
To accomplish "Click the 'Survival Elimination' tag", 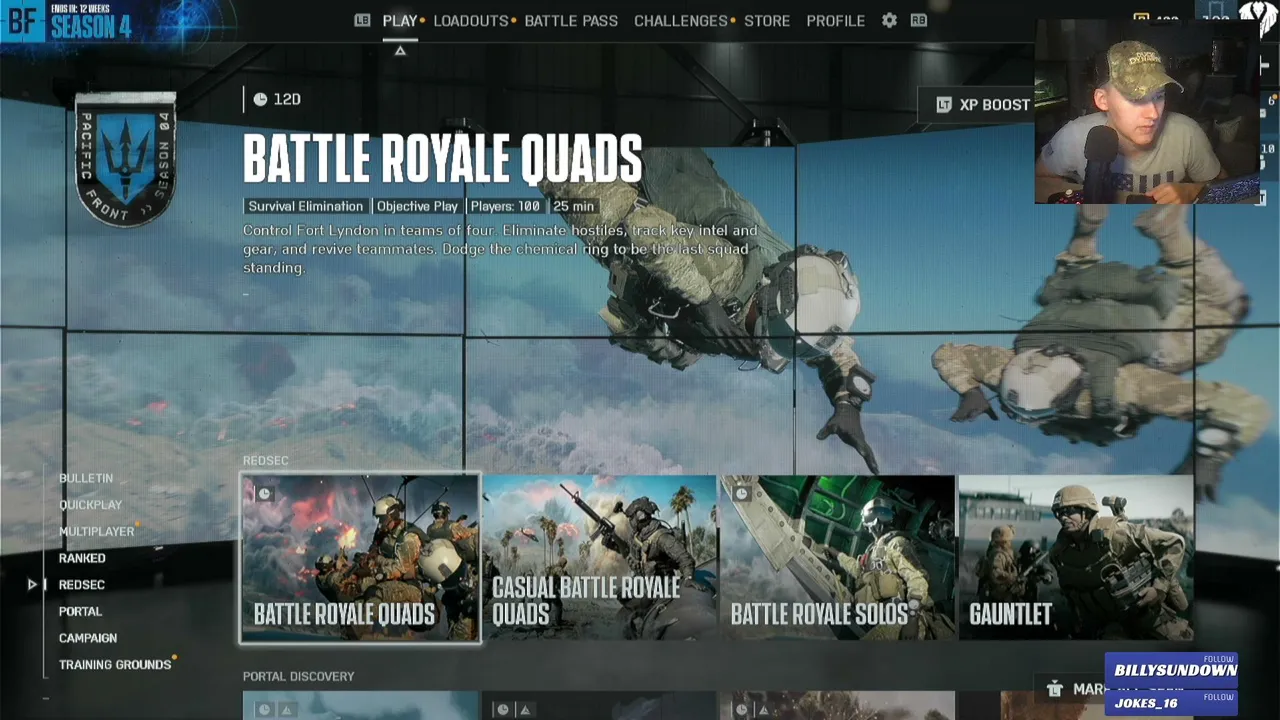I will tap(306, 206).
